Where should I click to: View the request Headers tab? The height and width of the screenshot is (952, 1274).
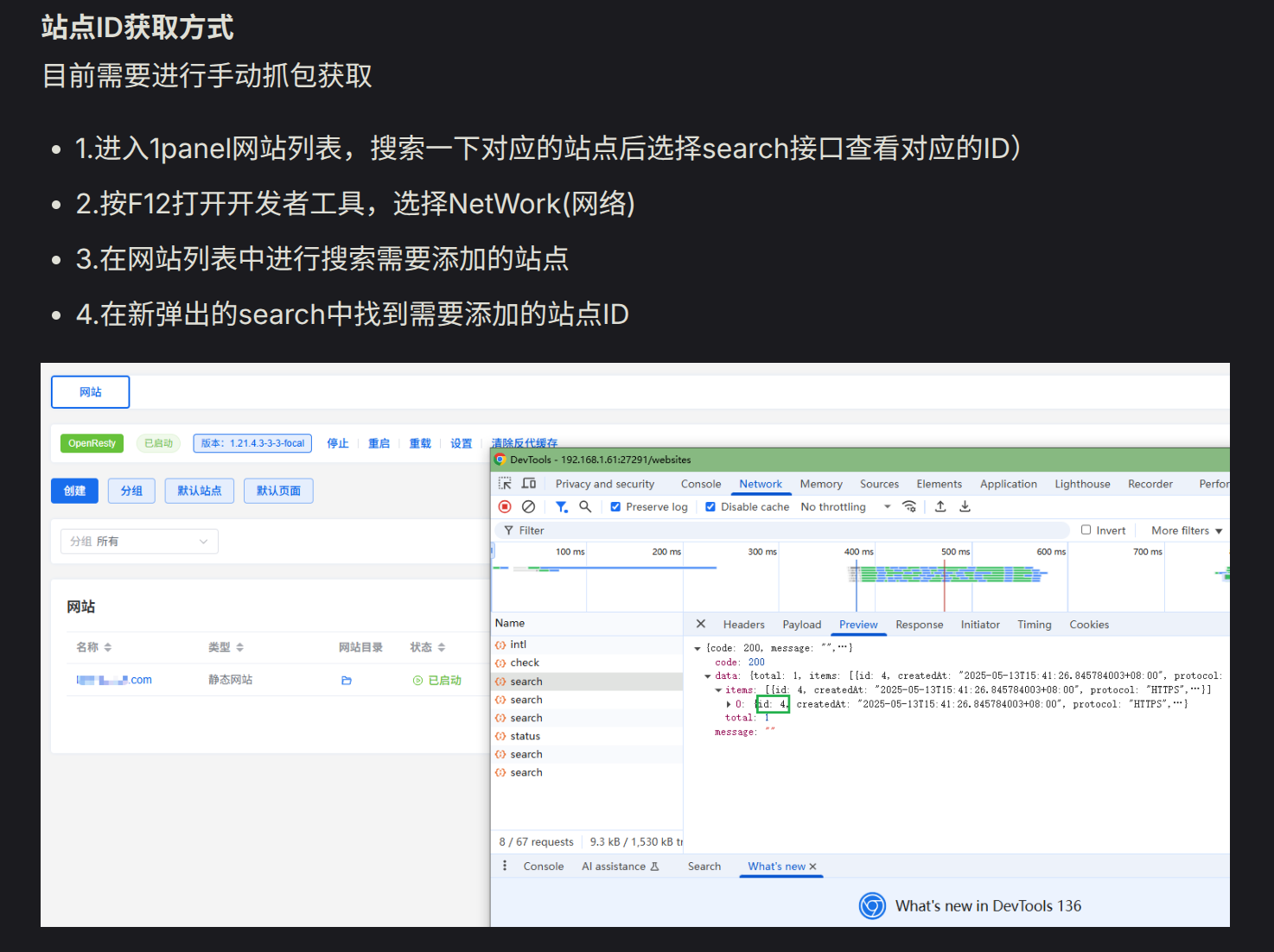[x=744, y=625]
